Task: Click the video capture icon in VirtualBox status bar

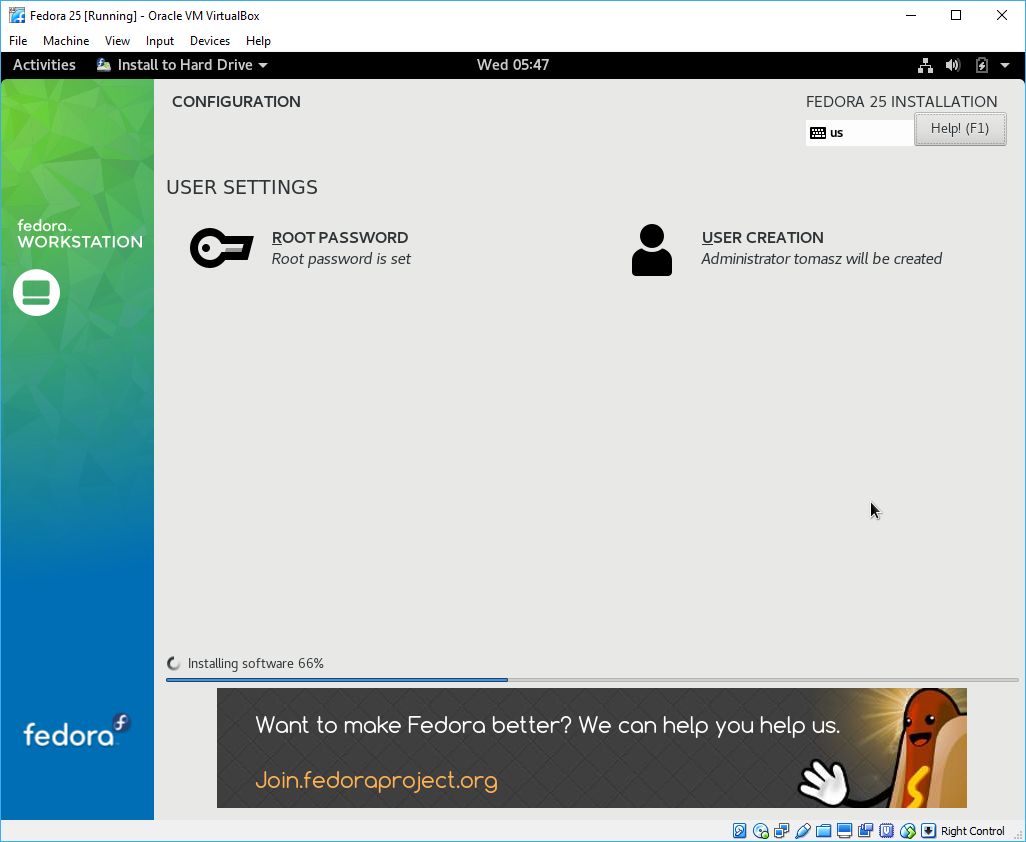Action: (865, 831)
